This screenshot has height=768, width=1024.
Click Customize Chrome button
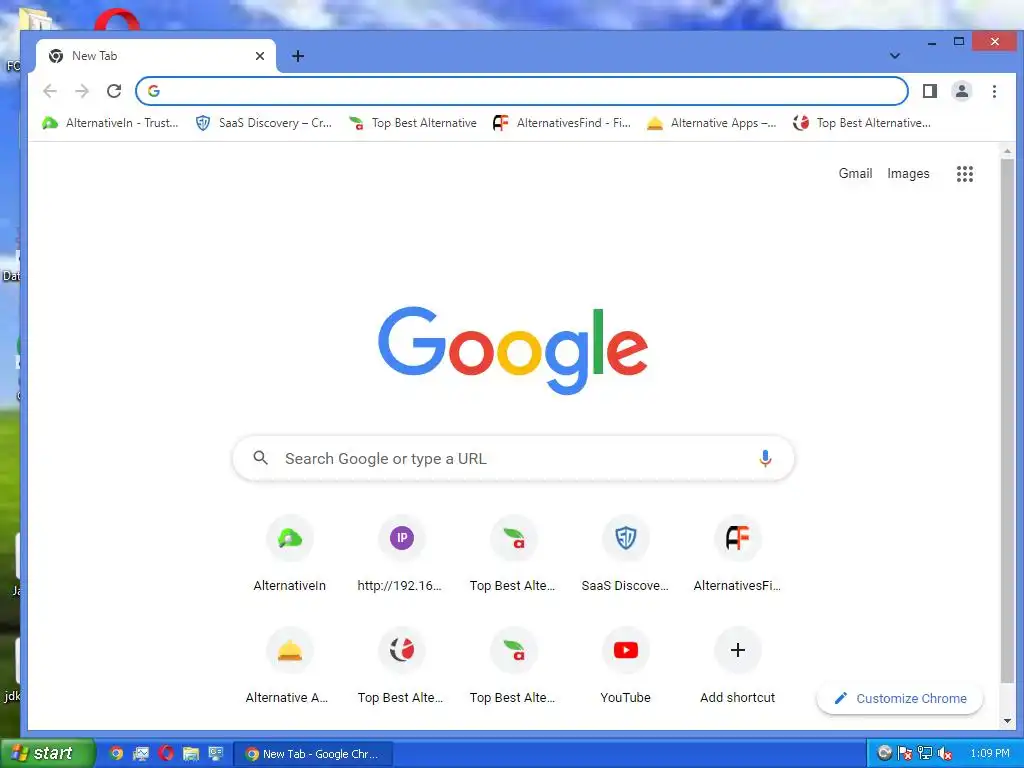point(900,698)
